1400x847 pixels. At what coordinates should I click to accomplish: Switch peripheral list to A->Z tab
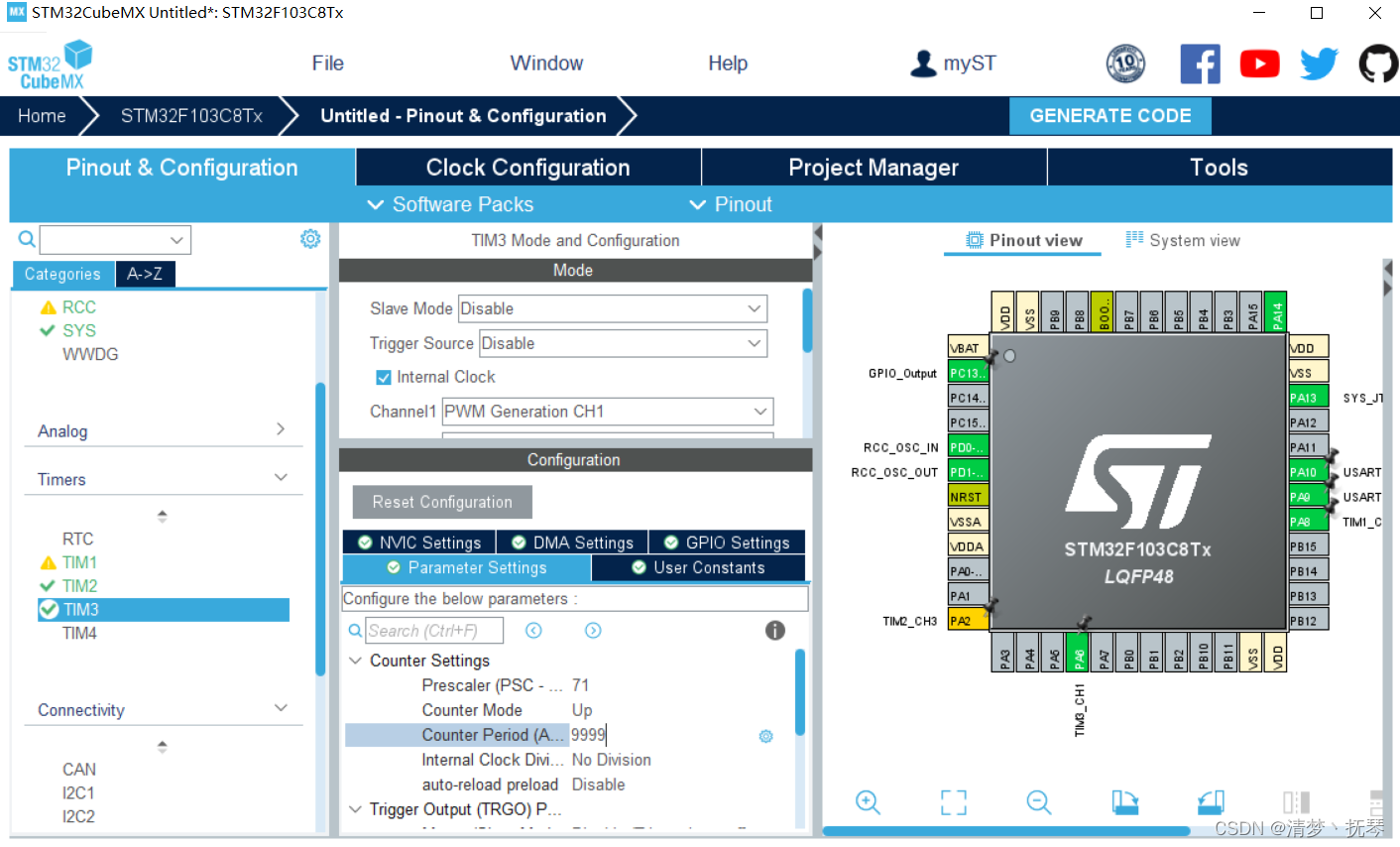click(145, 274)
